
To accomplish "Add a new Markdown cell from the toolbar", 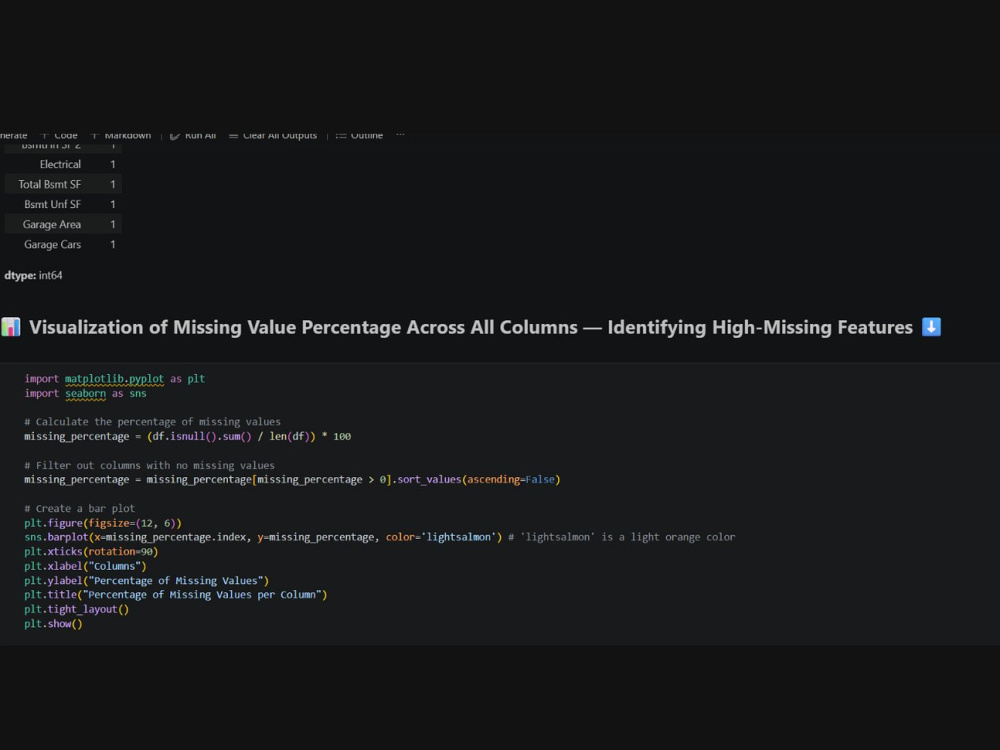I will tap(121, 135).
